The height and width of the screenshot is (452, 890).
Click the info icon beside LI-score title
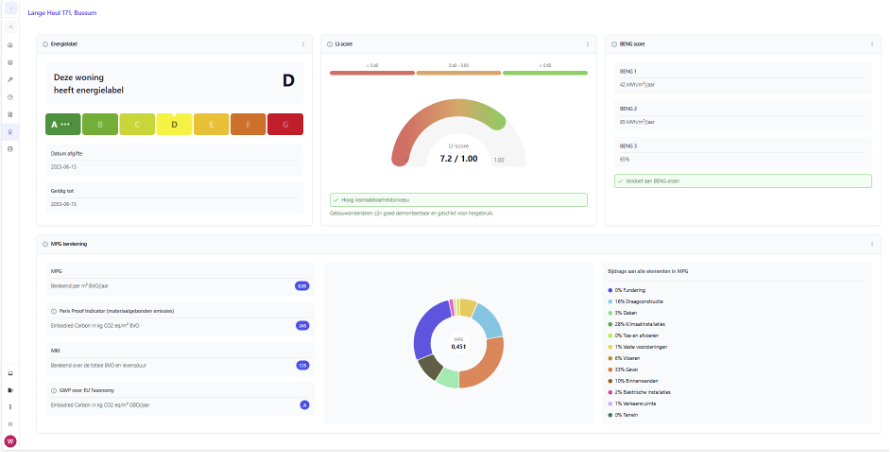[x=330, y=44]
